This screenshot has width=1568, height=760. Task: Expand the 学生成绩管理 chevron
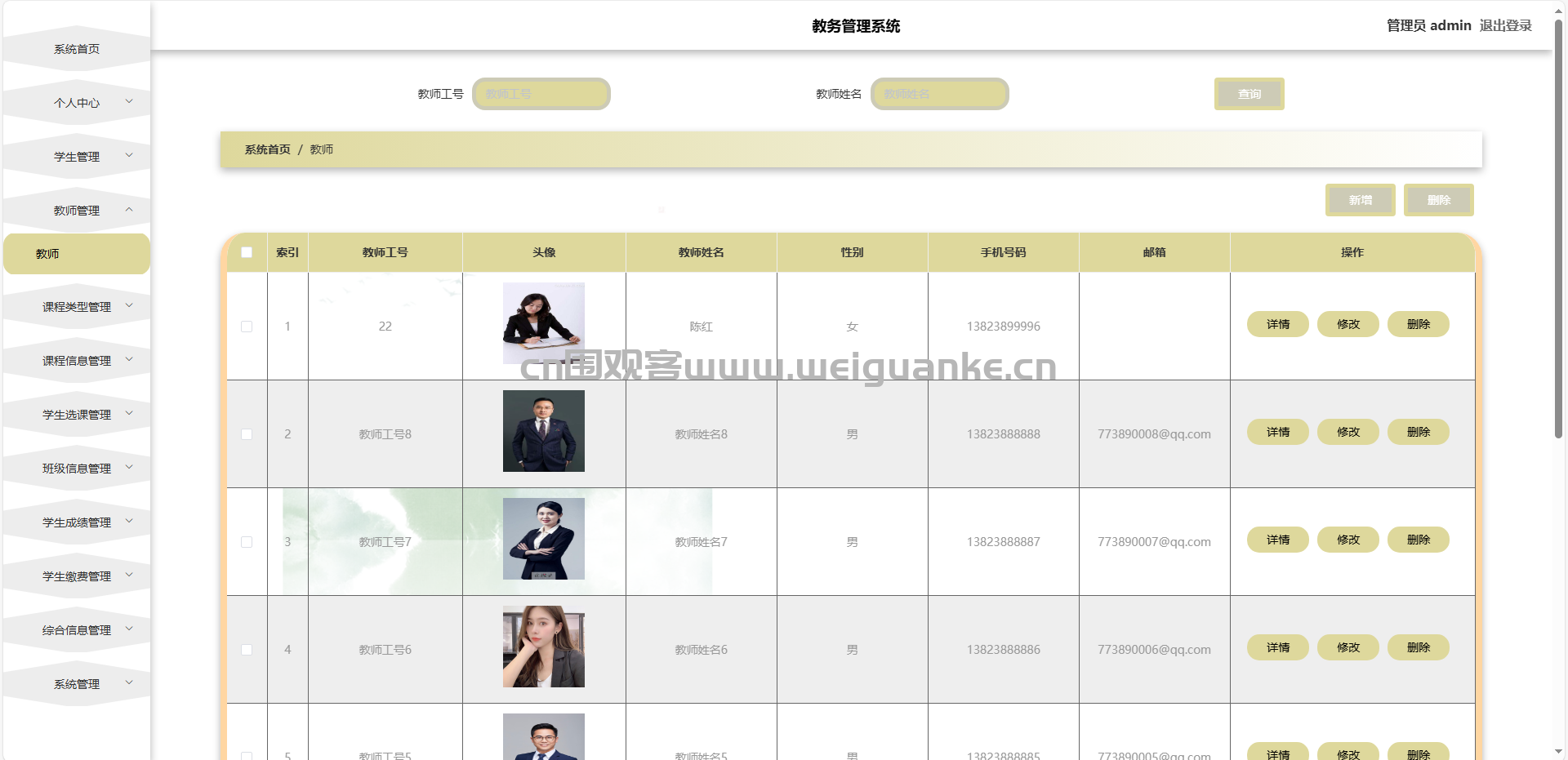point(129,521)
